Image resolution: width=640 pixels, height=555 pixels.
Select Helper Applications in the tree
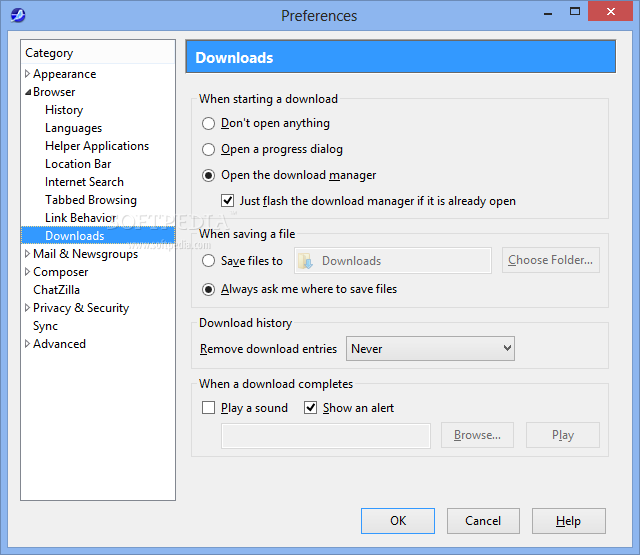pos(97,146)
